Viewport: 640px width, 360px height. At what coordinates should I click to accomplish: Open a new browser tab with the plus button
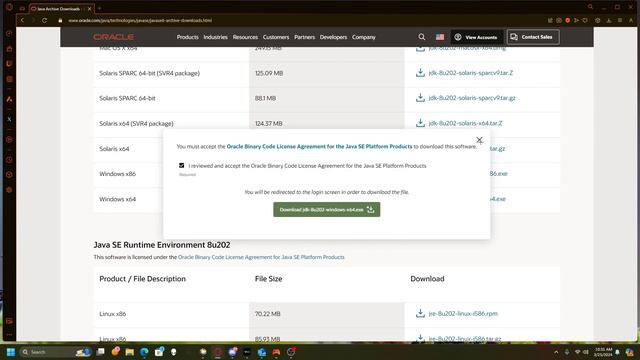(99, 8)
